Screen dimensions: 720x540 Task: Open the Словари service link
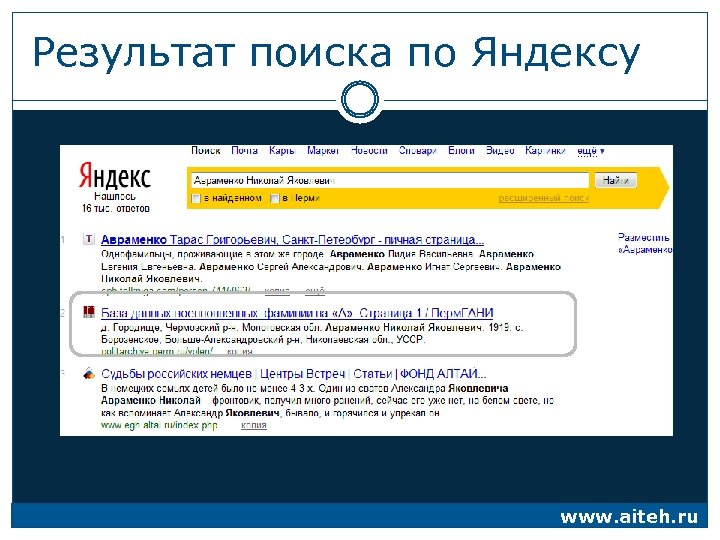pyautogui.click(x=417, y=151)
